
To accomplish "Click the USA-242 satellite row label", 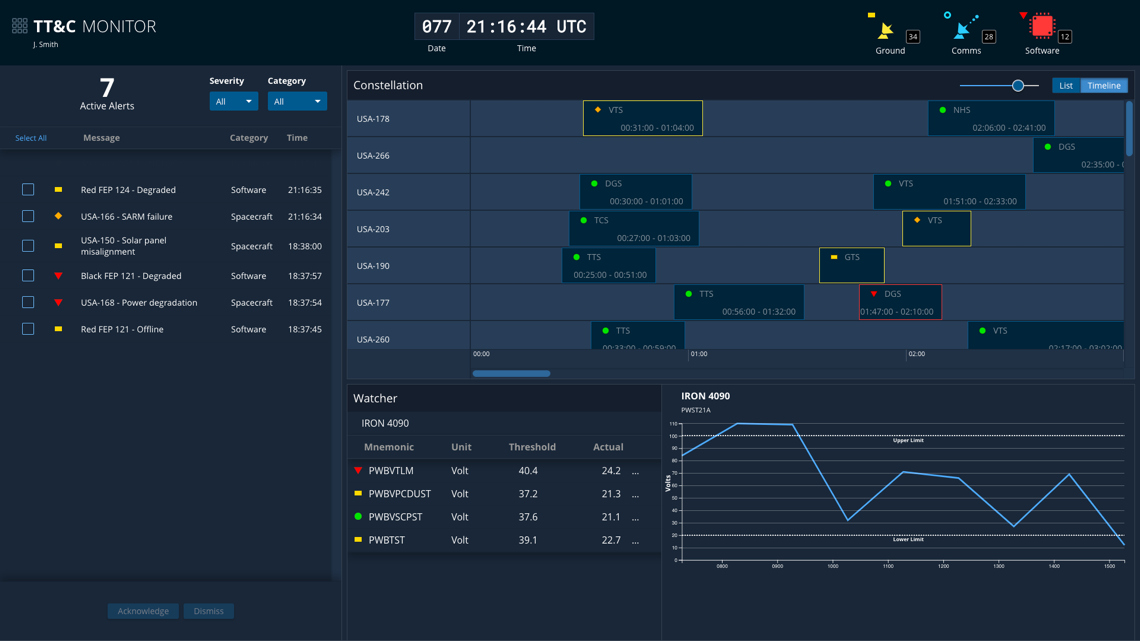I will 373,193.
